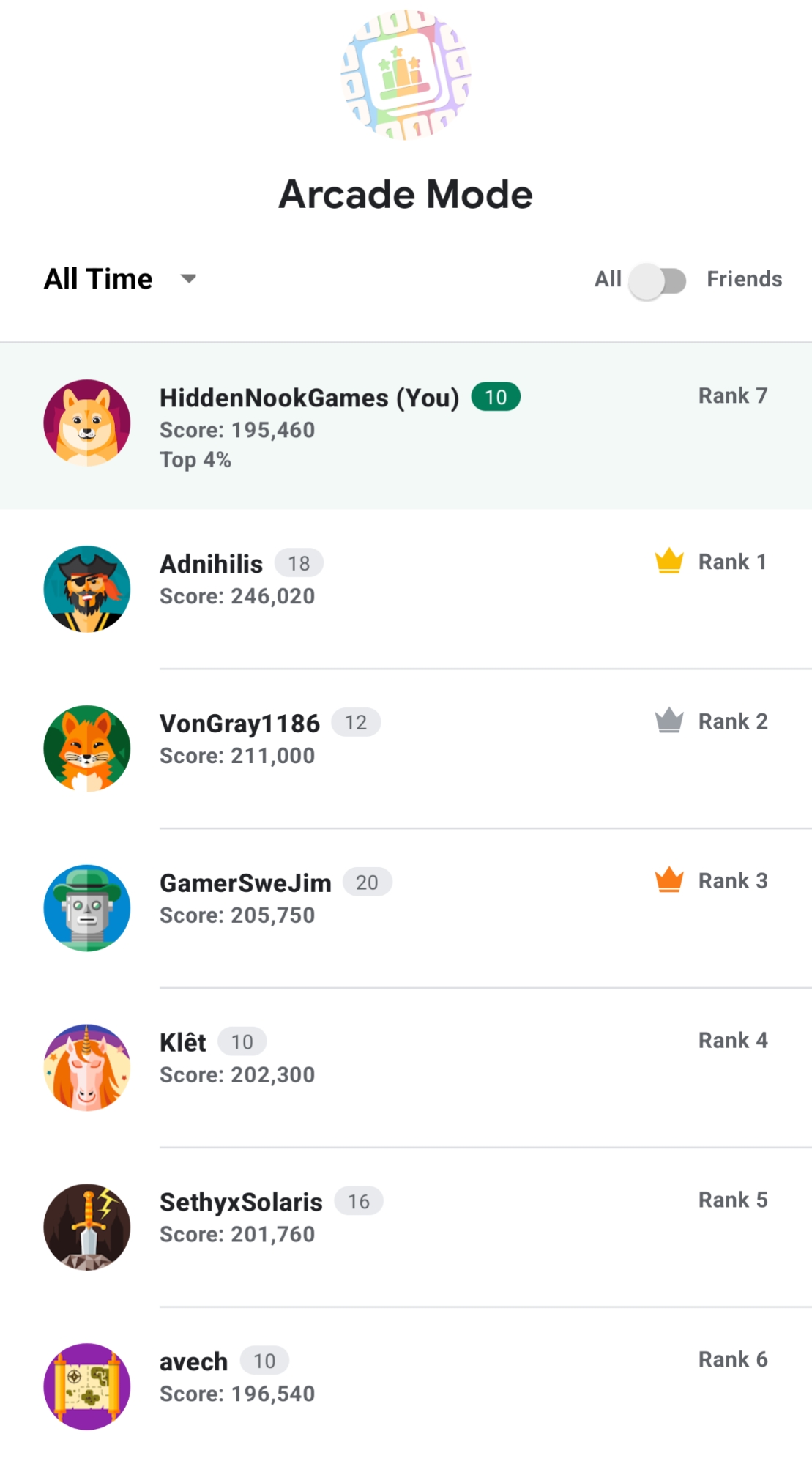Image resolution: width=812 pixels, height=1464 pixels.
Task: Toggle the All/Friends leaderboard switch
Action: [x=658, y=280]
